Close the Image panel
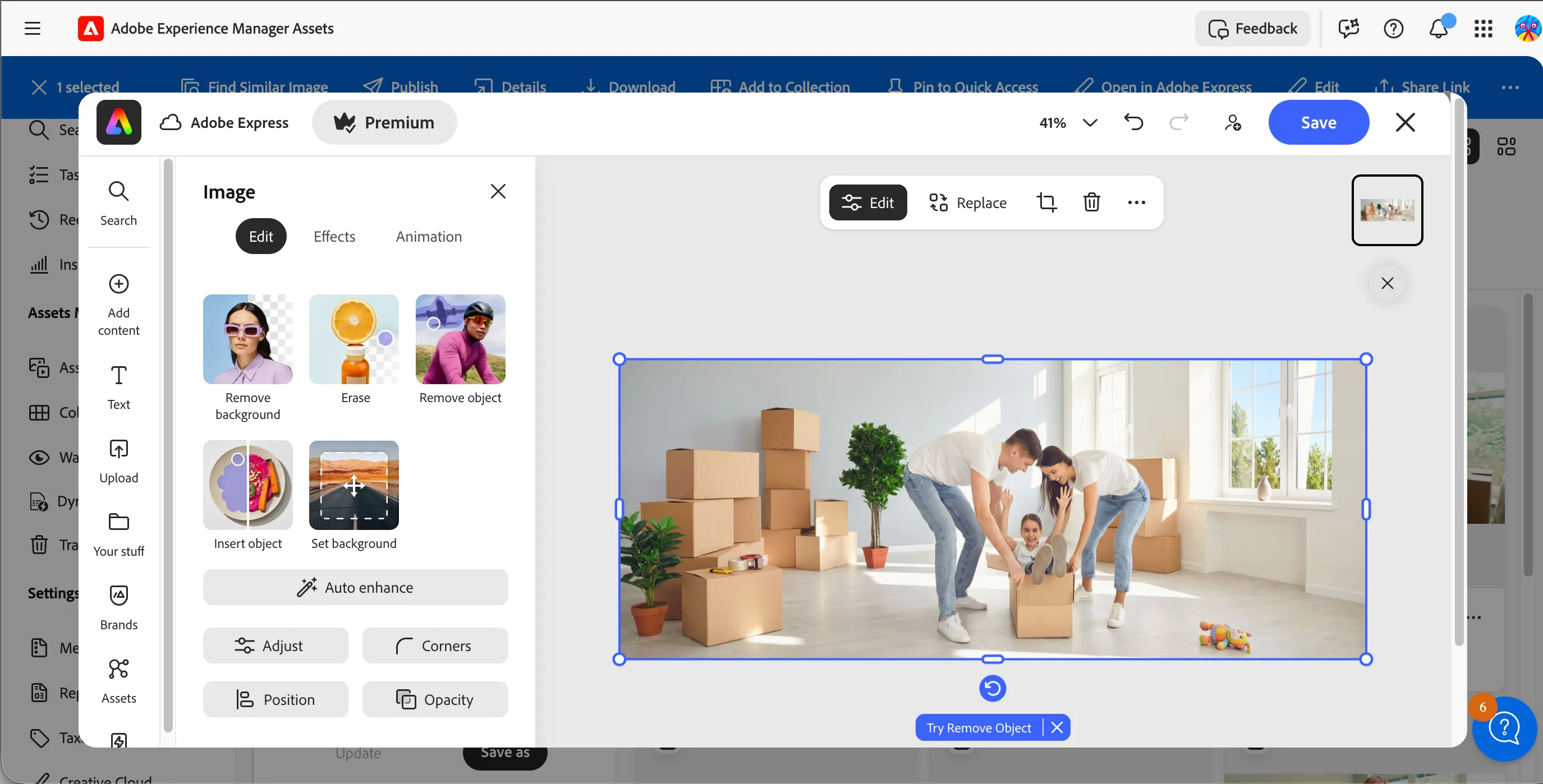Screen dimensions: 1543x784 pos(498,191)
